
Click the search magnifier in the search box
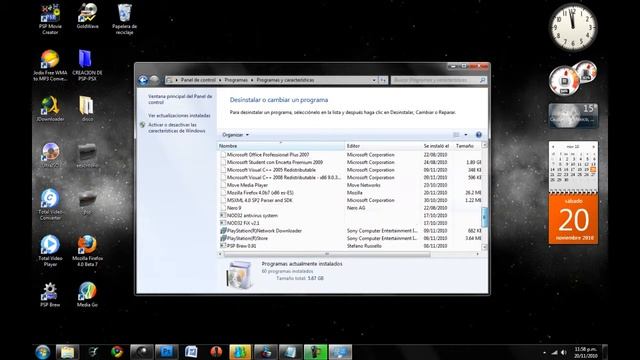click(482, 80)
